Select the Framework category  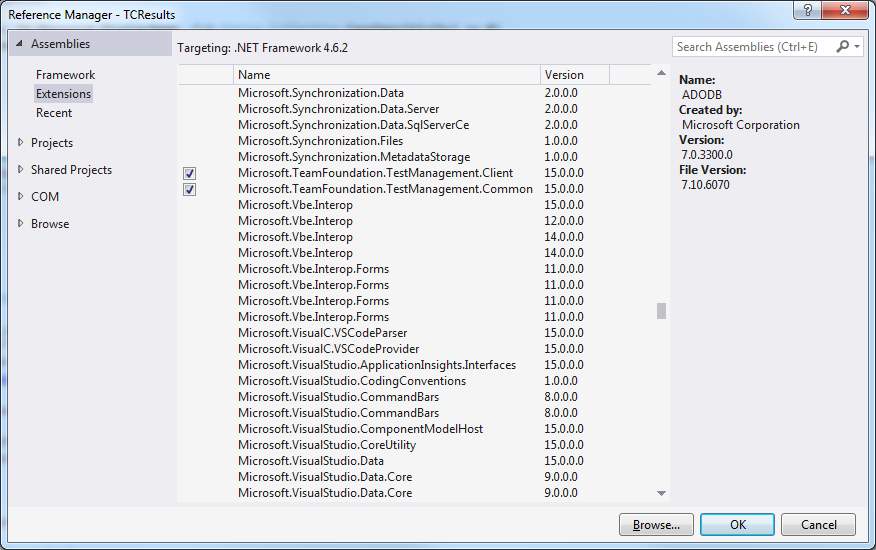(x=65, y=75)
